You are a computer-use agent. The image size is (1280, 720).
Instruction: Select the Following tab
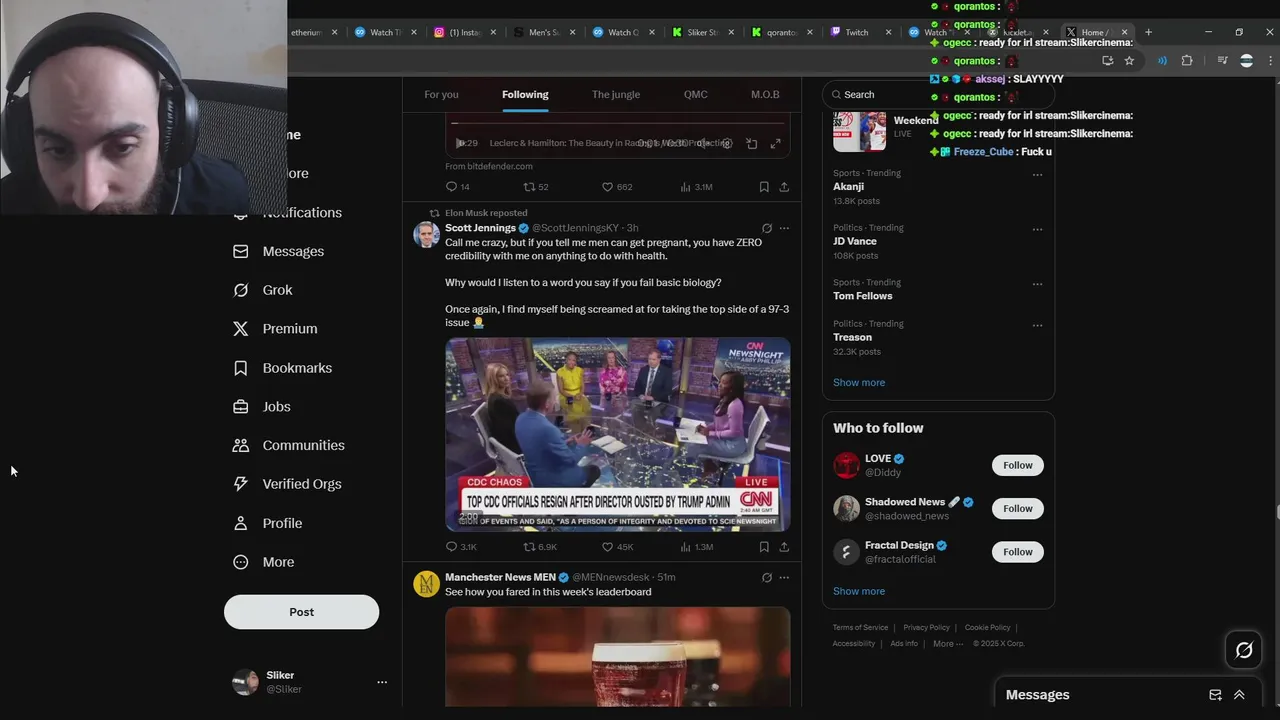point(525,94)
